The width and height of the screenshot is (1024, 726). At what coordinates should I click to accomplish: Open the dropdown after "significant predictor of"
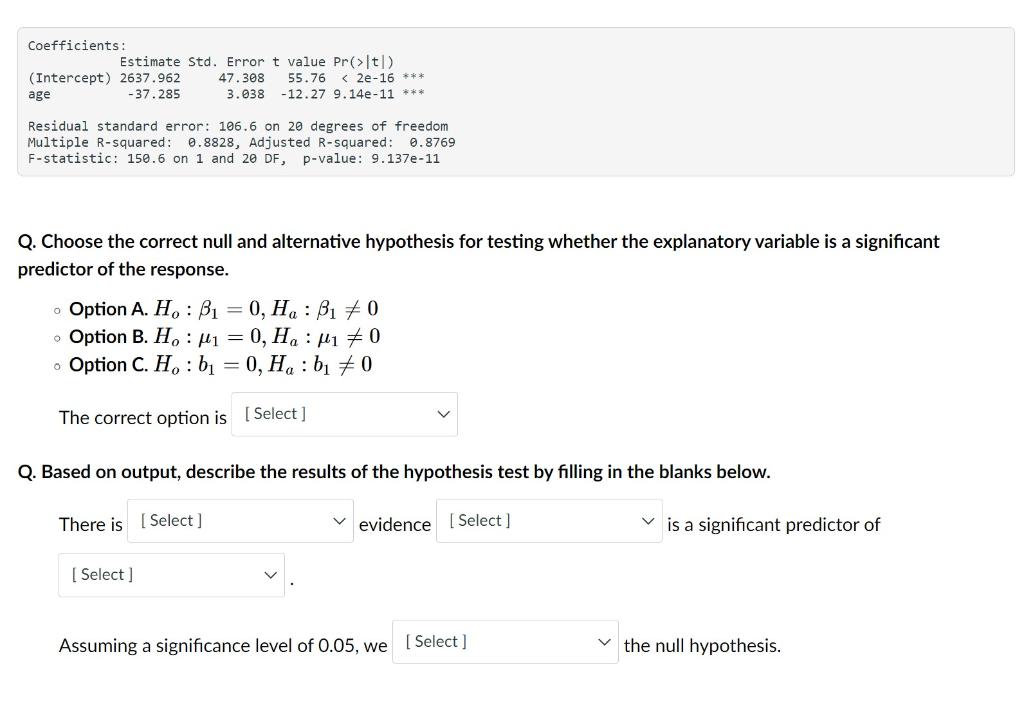coord(170,574)
